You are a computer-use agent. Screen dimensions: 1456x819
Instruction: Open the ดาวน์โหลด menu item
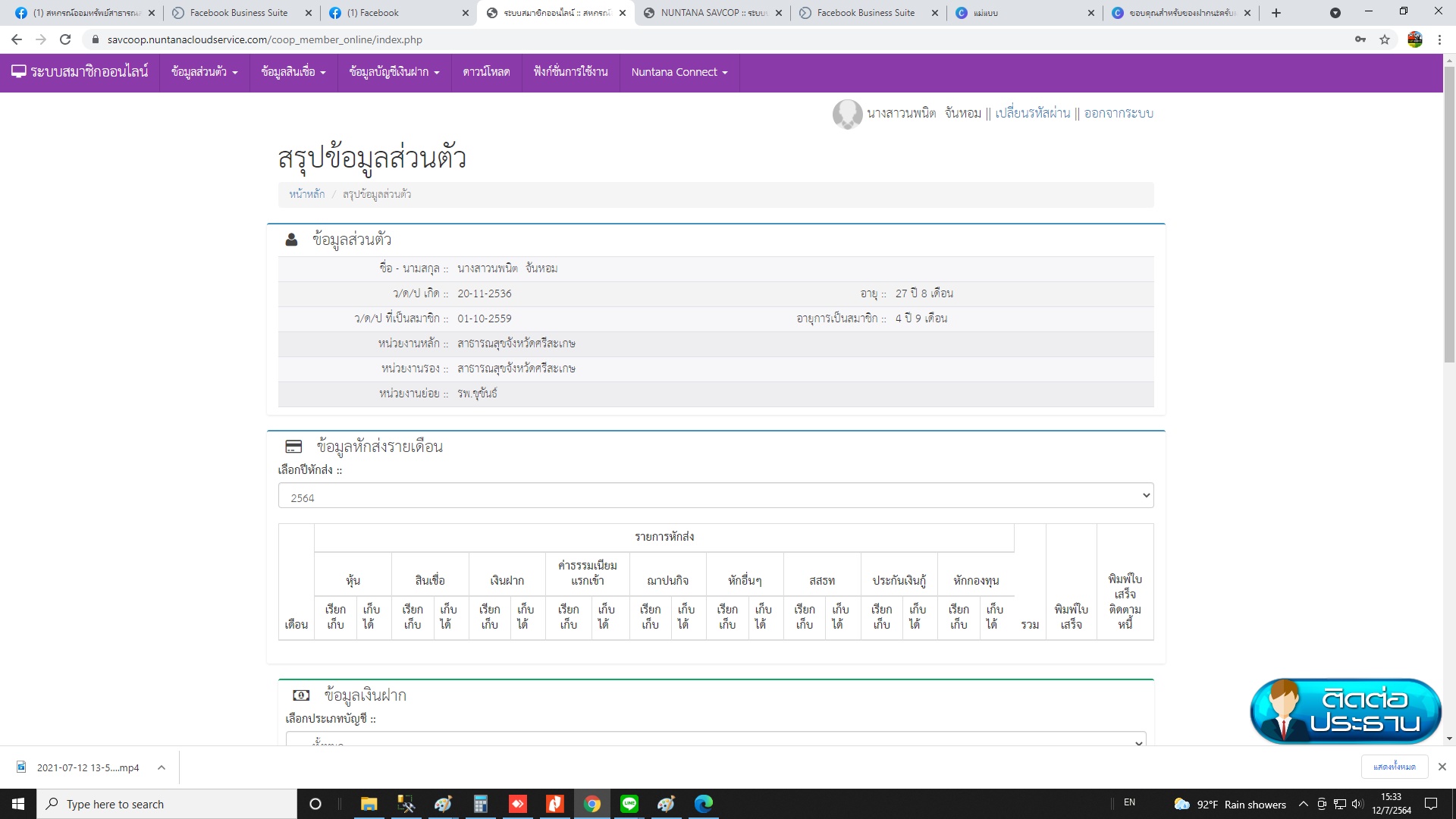(x=486, y=72)
